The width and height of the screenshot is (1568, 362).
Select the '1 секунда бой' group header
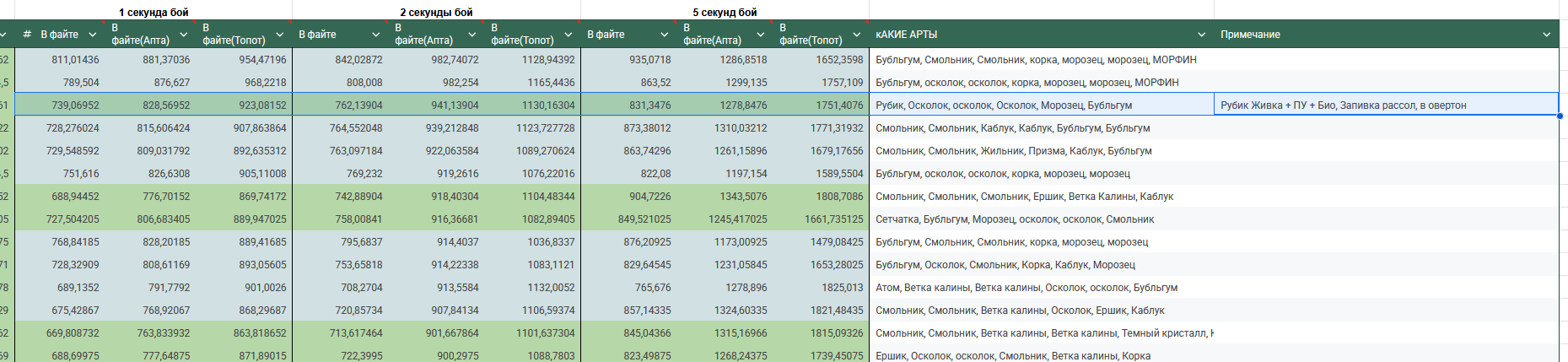[x=154, y=12]
